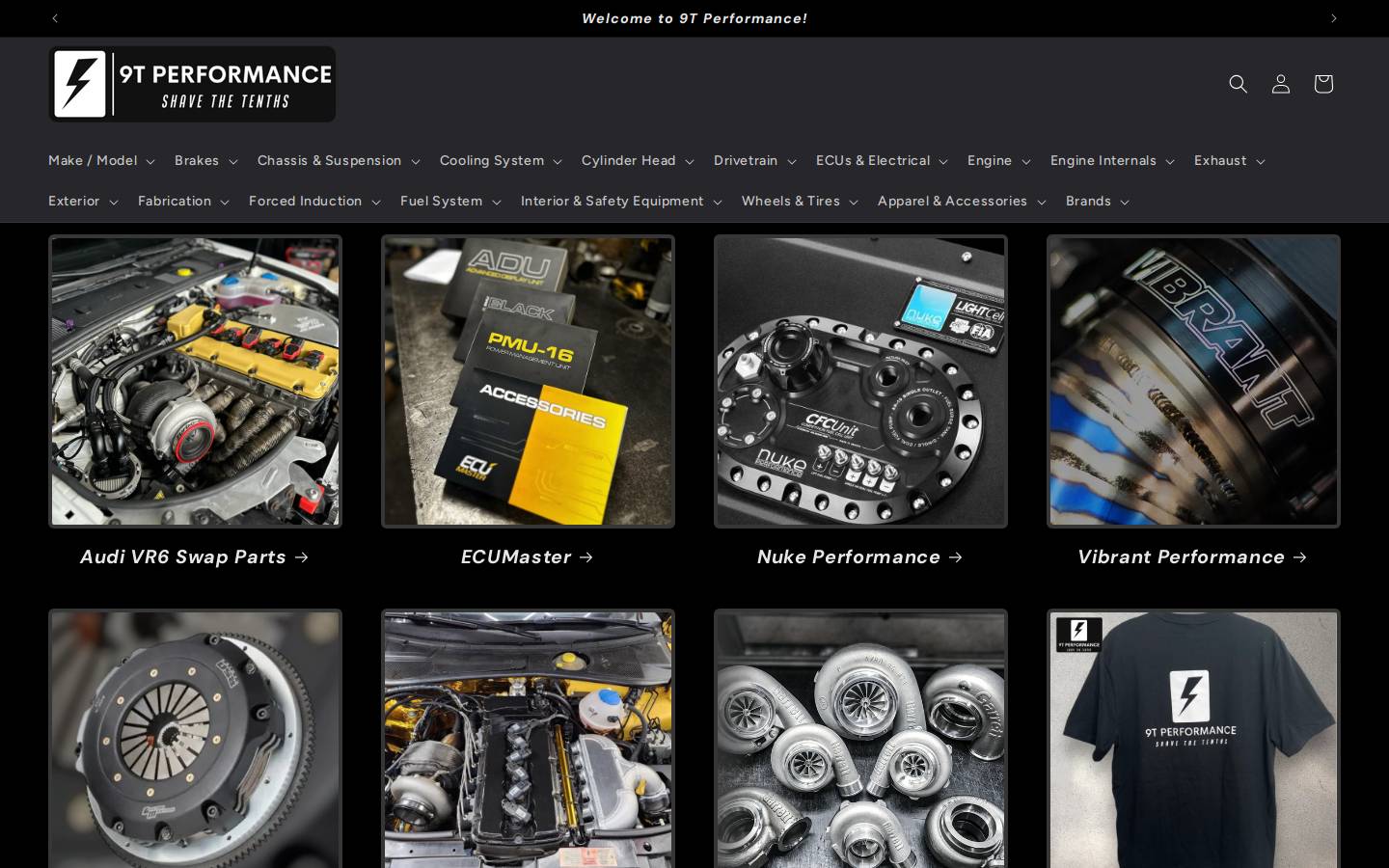Expand the Engine menu
This screenshot has width=1389, height=868.
(x=998, y=161)
